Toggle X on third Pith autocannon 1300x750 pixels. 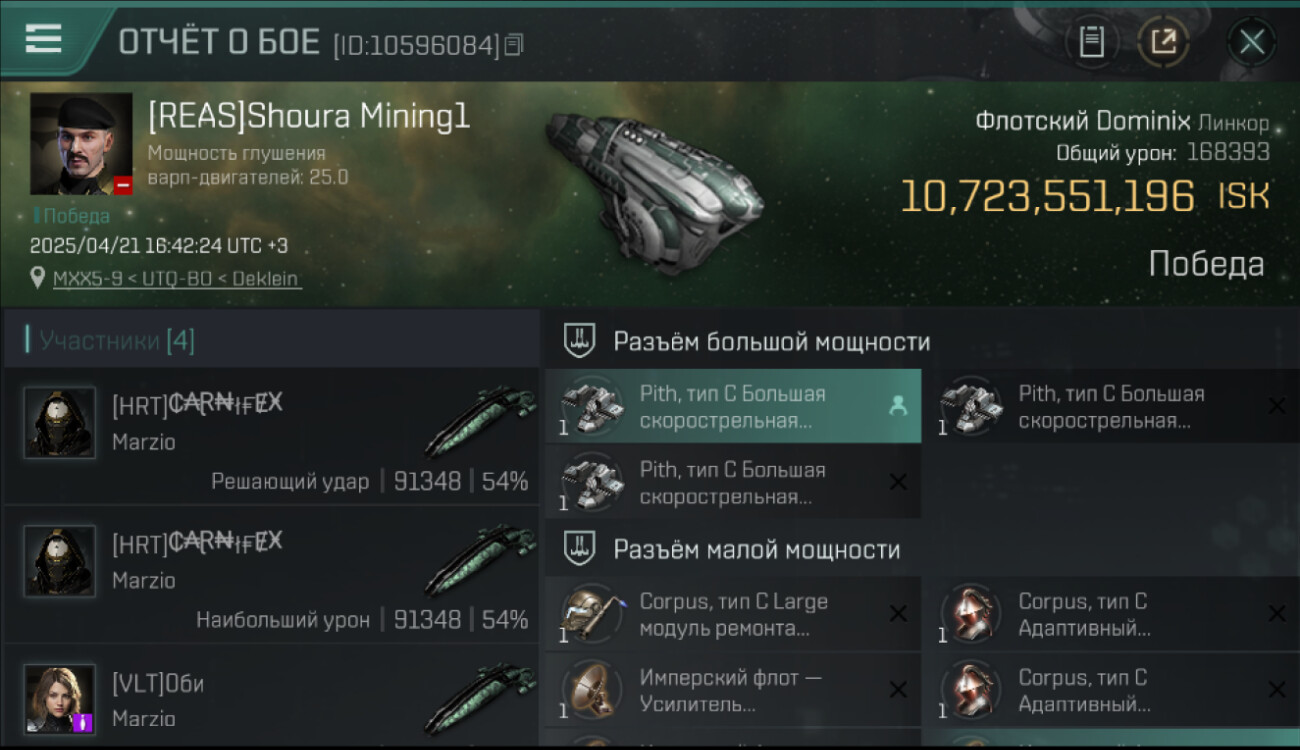click(x=898, y=482)
